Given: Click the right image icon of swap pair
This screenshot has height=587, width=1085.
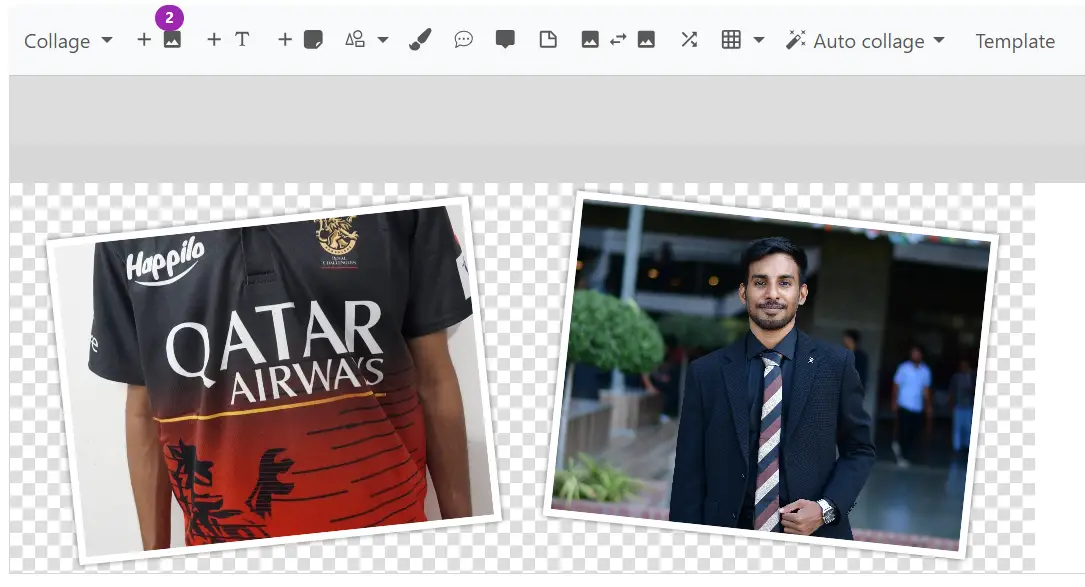Looking at the screenshot, I should pyautogui.click(x=646, y=39).
